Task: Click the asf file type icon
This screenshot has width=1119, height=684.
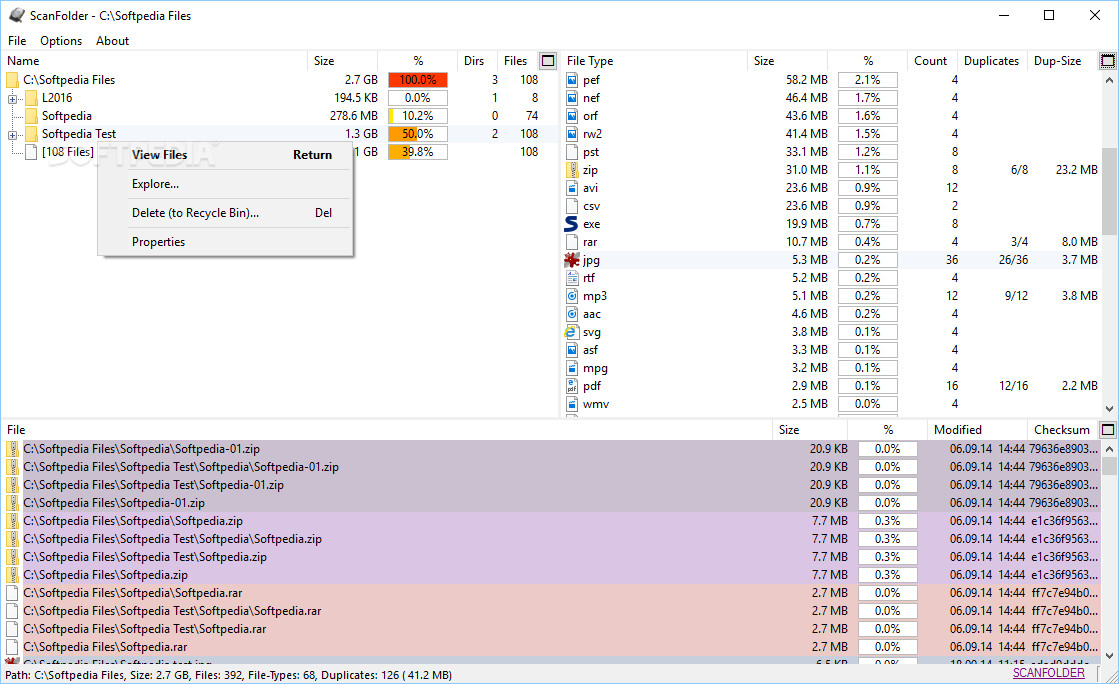Action: [572, 350]
